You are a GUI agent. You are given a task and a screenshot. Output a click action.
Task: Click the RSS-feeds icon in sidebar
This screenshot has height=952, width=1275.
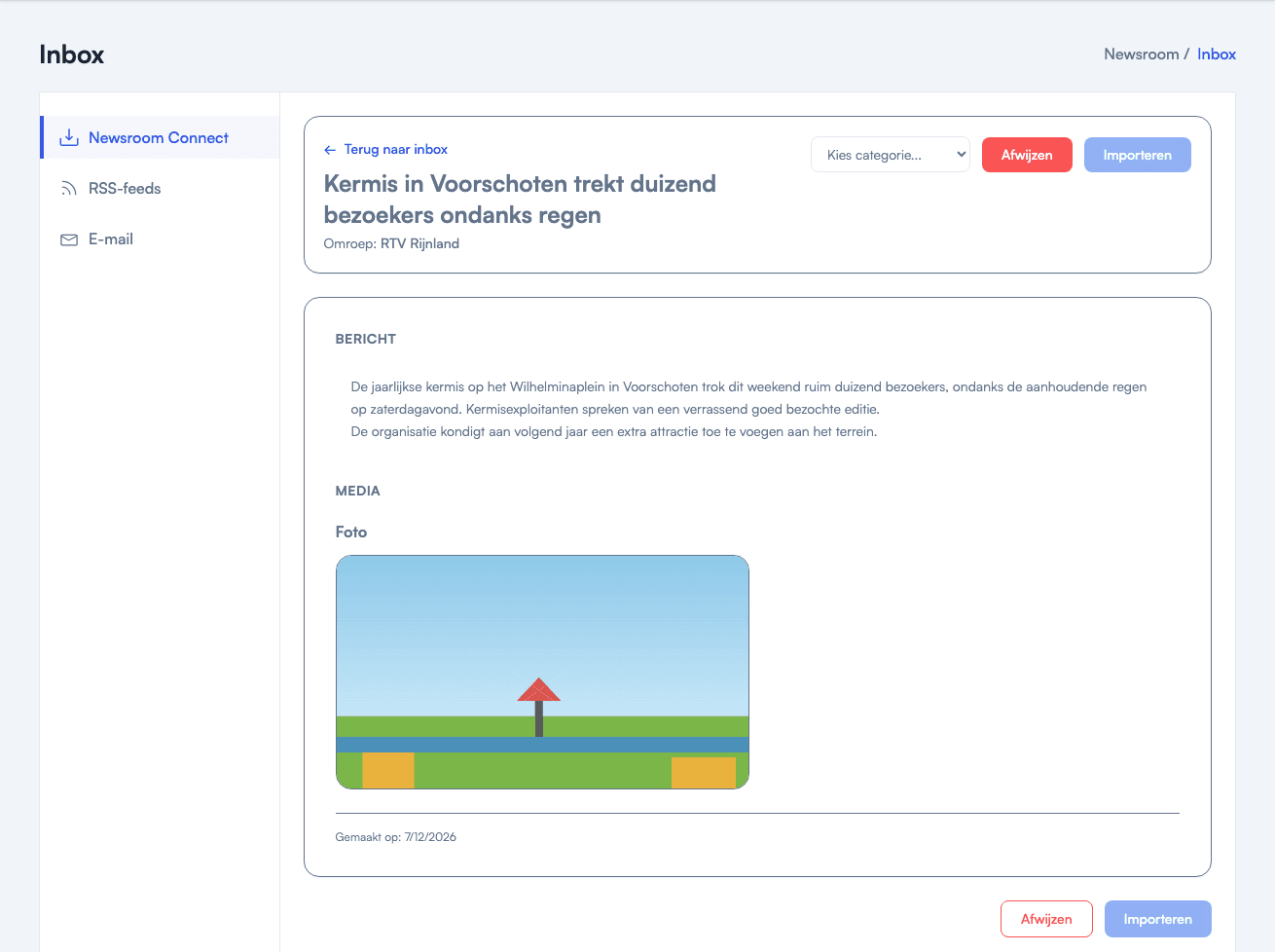(x=69, y=189)
